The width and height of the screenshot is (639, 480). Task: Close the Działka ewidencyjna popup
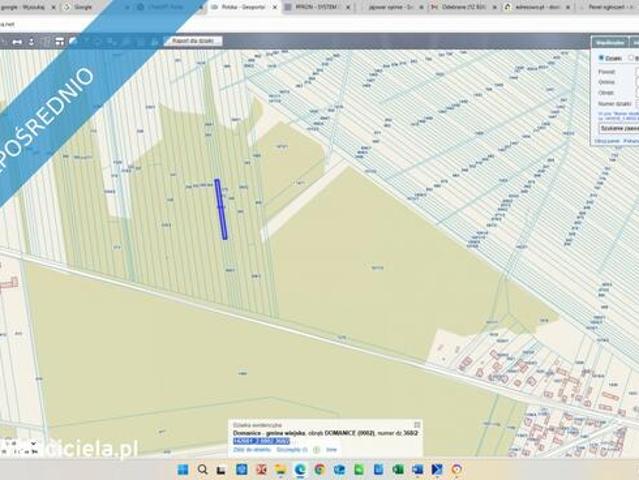[x=417, y=425]
